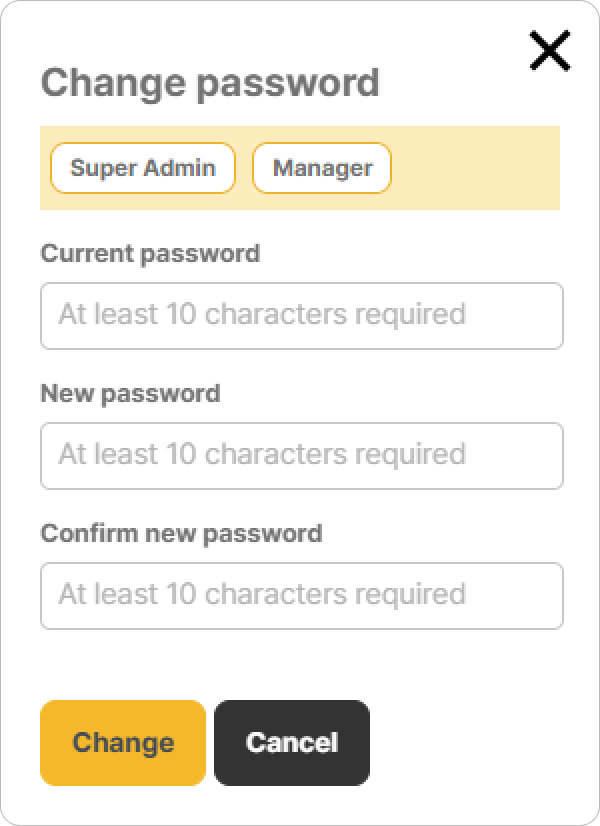Viewport: 600px width, 826px height.
Task: Click the New password label text
Action: [130, 393]
